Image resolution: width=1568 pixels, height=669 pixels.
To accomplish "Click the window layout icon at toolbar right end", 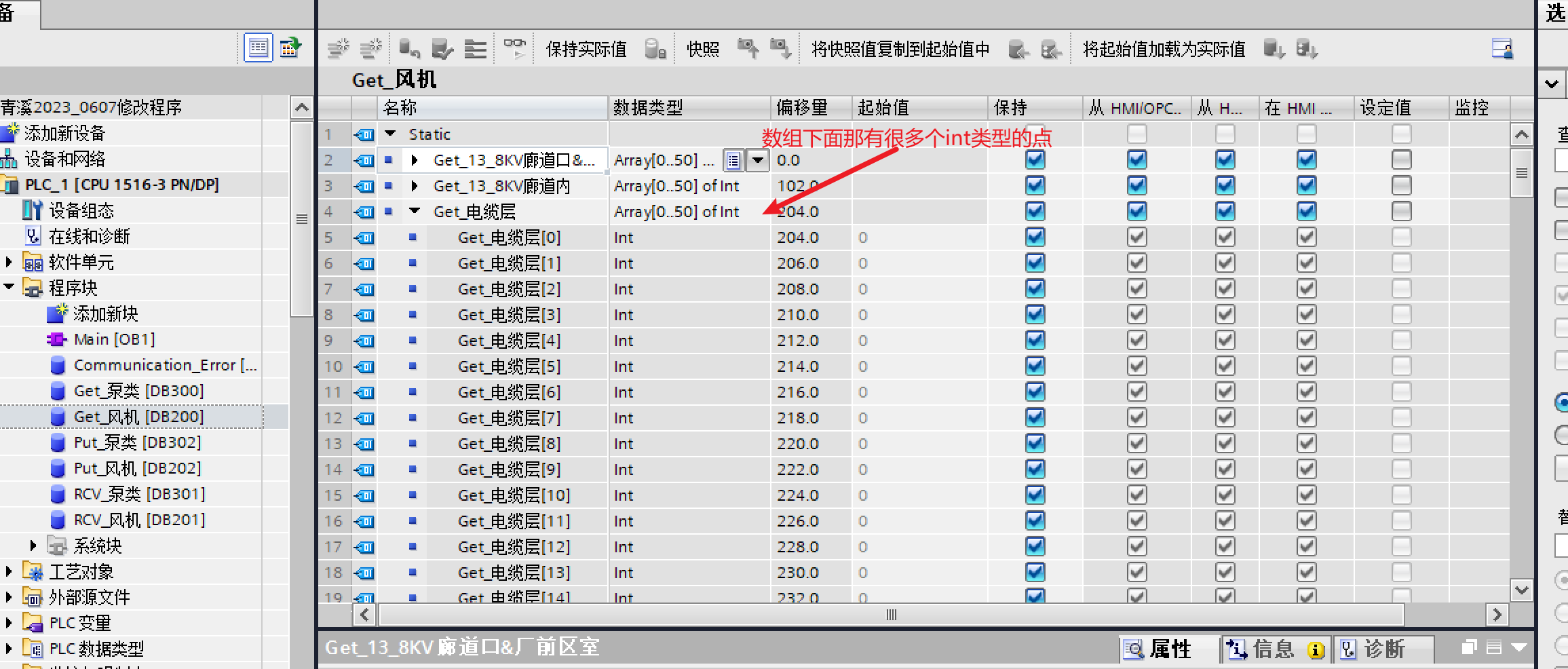I will [1503, 49].
